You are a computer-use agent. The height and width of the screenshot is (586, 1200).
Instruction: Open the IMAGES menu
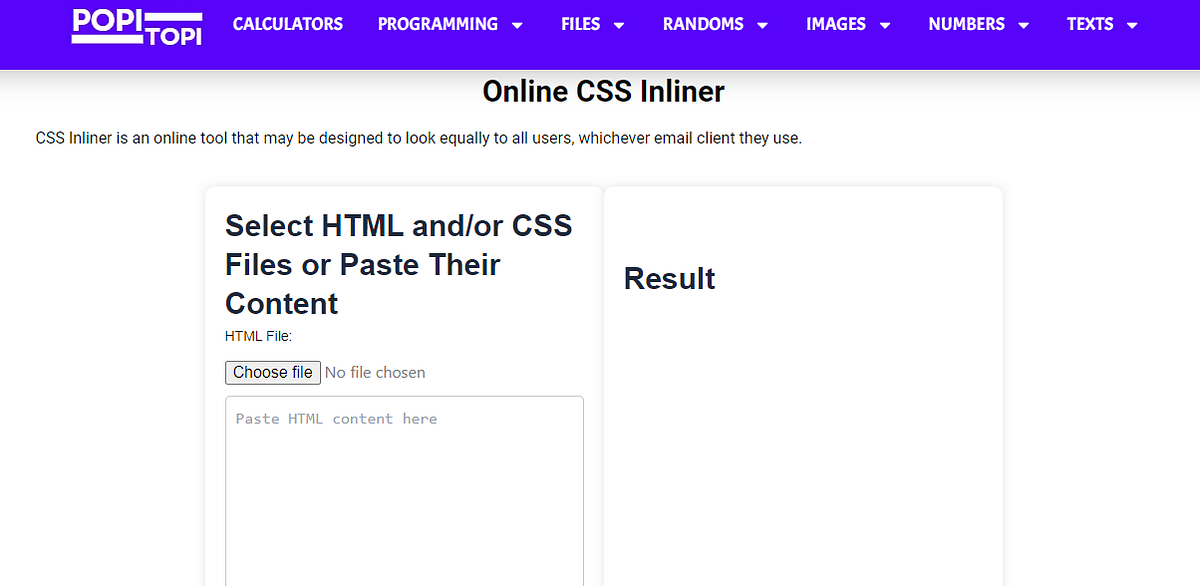[838, 24]
